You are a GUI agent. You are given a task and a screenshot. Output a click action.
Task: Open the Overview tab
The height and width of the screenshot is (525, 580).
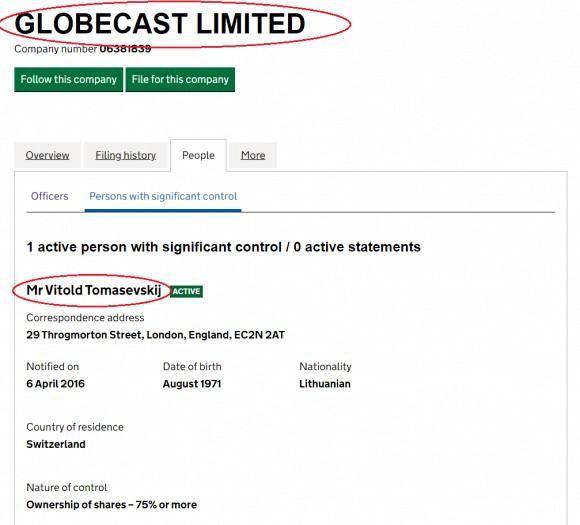(47, 155)
